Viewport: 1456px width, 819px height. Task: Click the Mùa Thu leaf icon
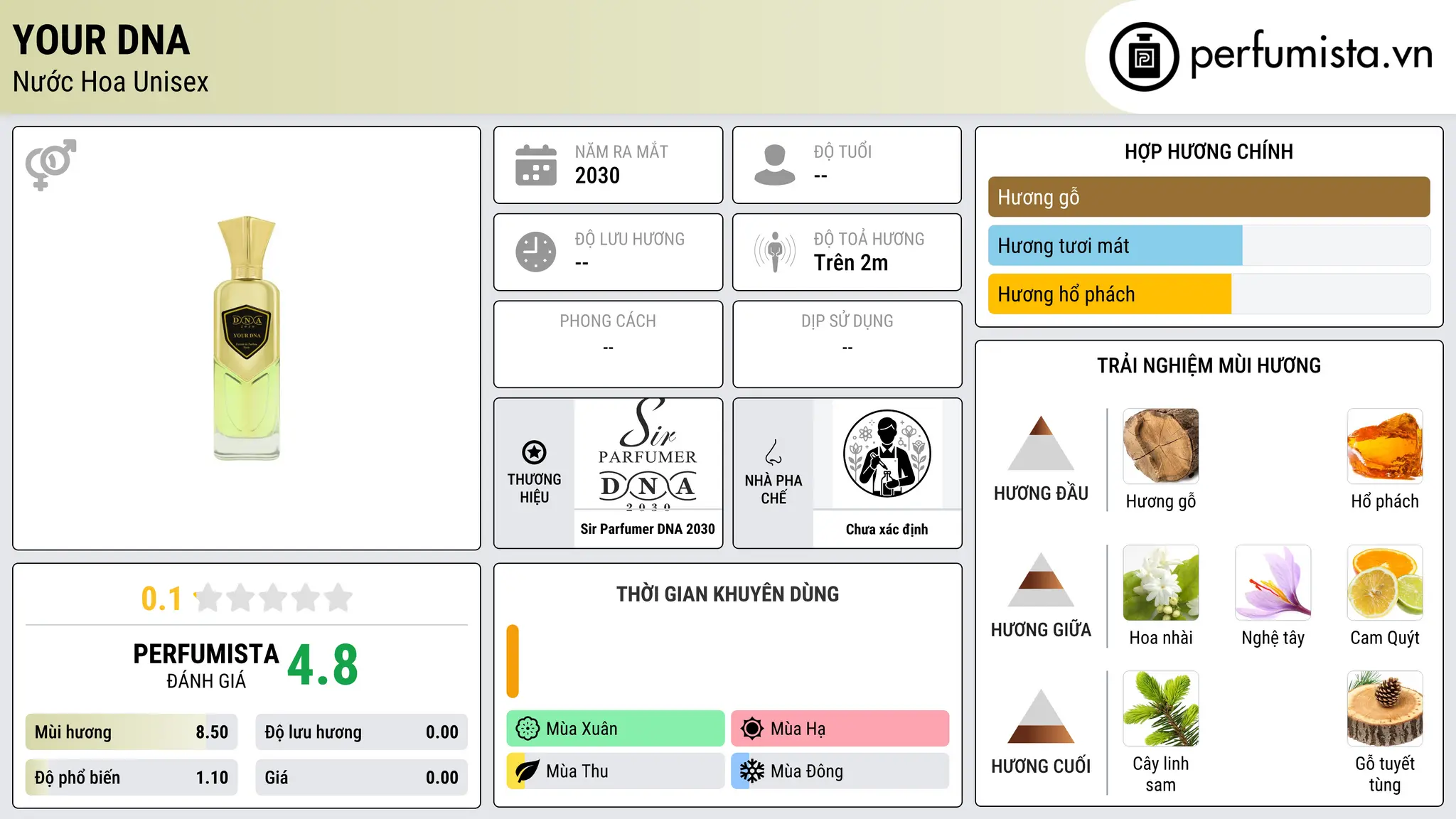528,771
